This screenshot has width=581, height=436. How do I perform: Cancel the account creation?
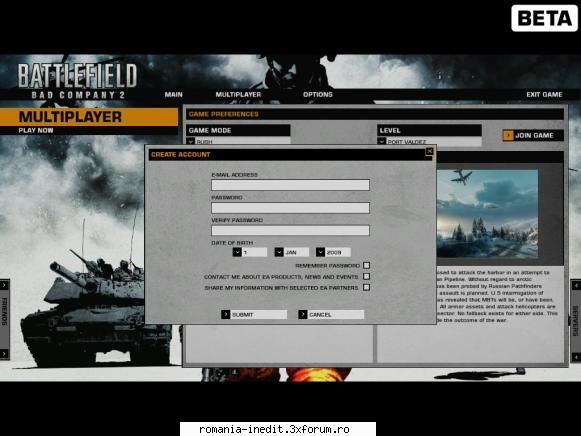pyautogui.click(x=331, y=314)
